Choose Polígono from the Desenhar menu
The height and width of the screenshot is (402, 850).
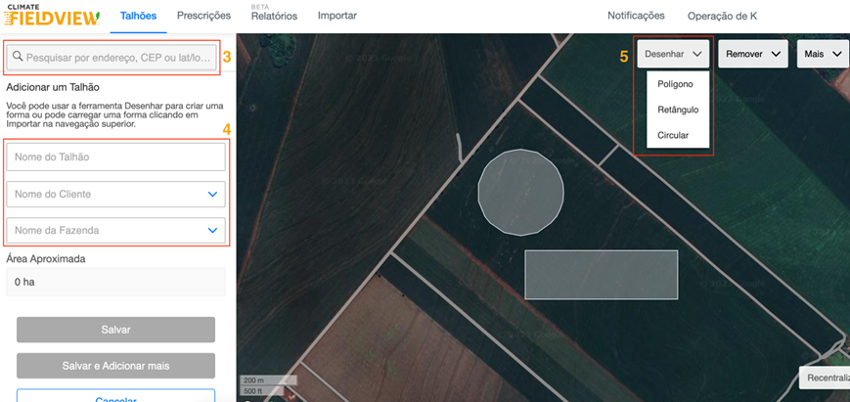676,84
